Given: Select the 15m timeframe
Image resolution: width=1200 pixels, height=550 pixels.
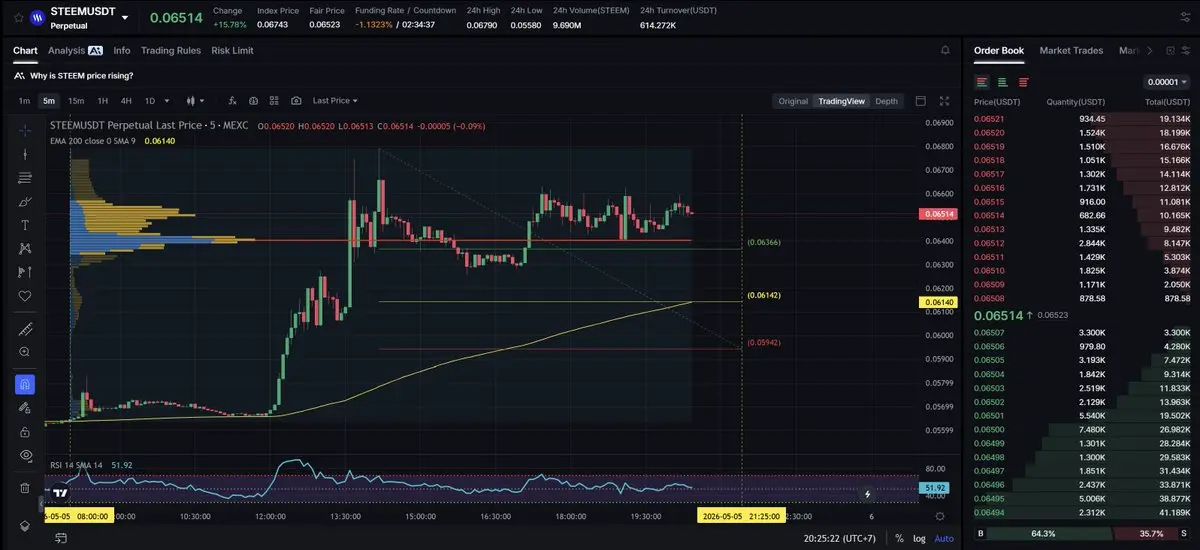Looking at the screenshot, I should tap(76, 101).
